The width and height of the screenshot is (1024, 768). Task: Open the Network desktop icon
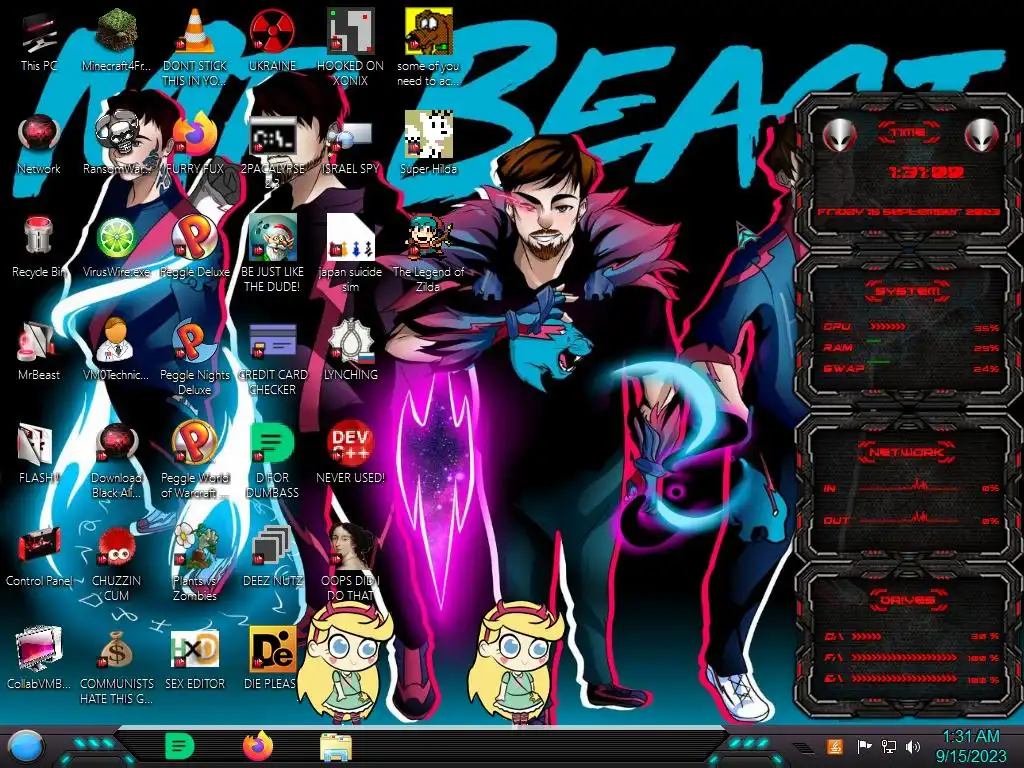39,145
